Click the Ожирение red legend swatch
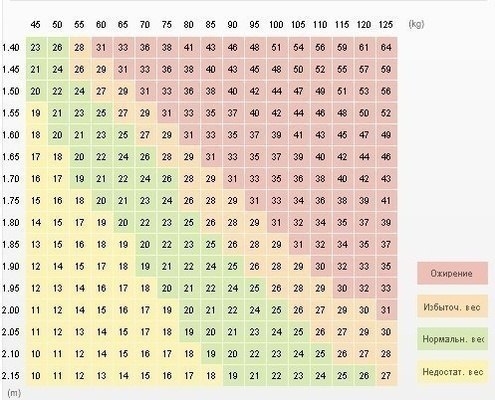The height and width of the screenshot is (400, 495). [452, 273]
